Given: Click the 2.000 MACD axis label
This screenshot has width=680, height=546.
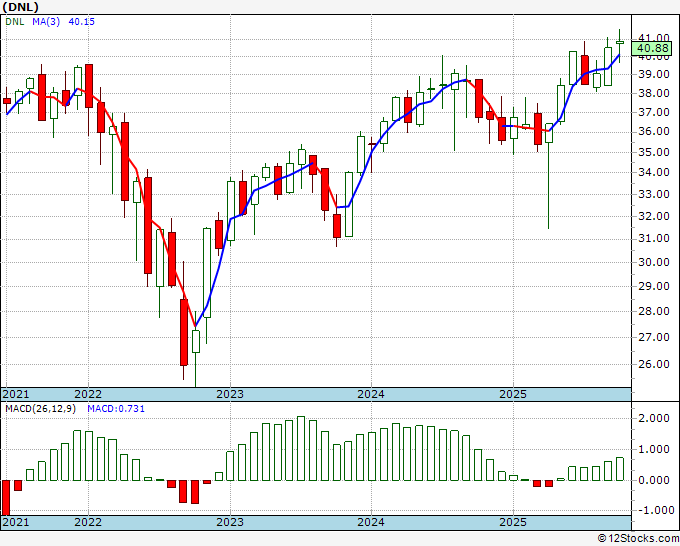Looking at the screenshot, I should [654, 418].
